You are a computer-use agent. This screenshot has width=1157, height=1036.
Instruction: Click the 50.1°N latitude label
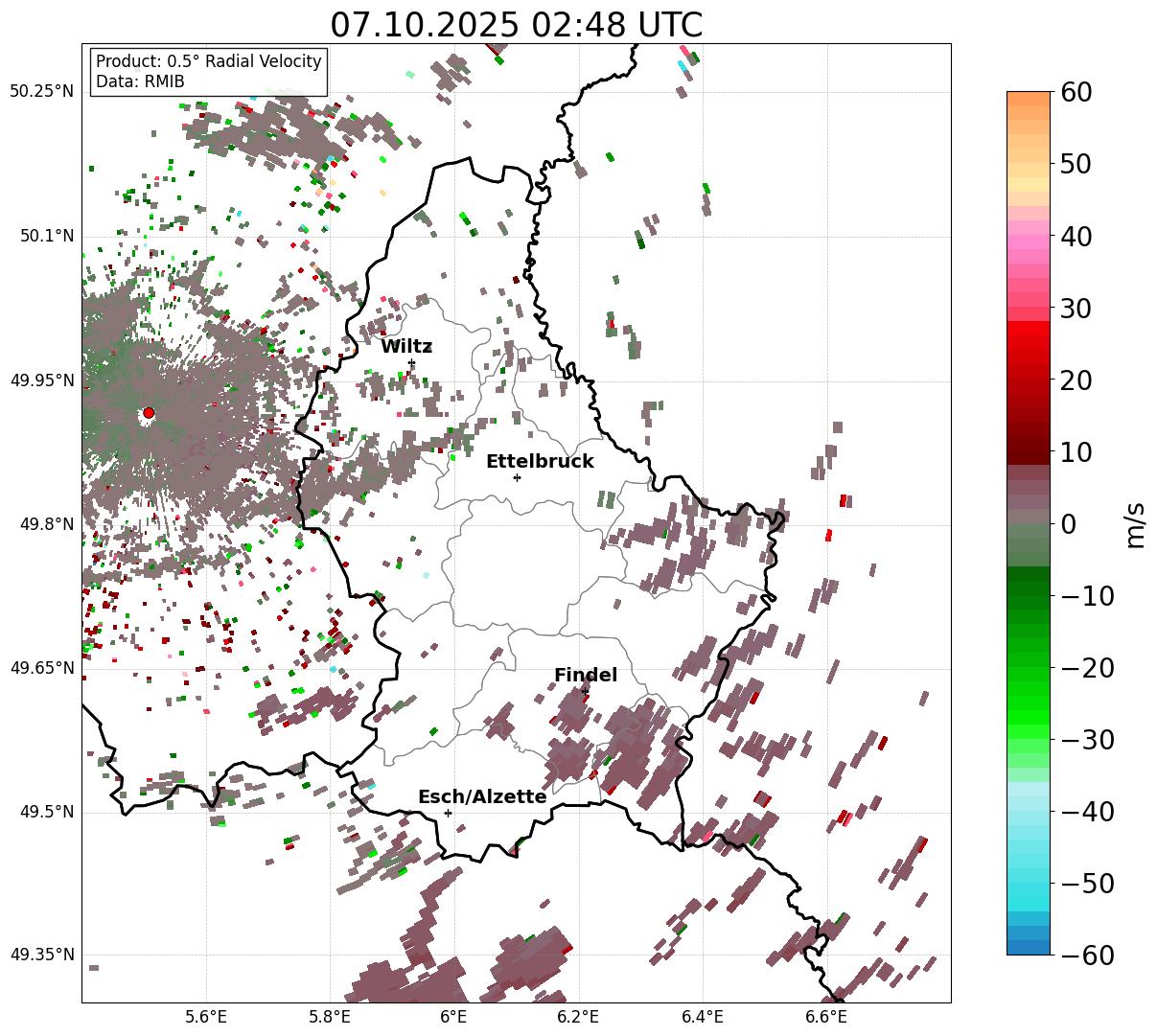(x=46, y=236)
